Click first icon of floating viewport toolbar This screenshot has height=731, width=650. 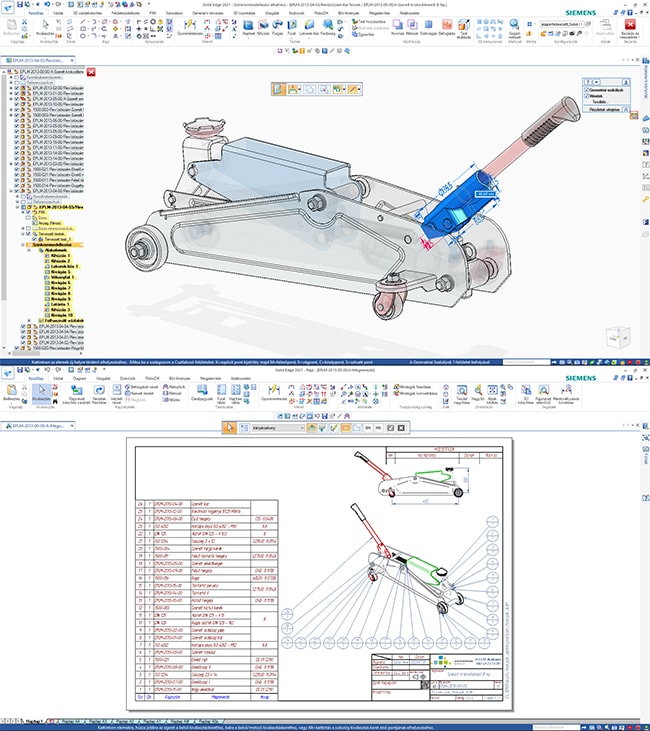pos(279,89)
